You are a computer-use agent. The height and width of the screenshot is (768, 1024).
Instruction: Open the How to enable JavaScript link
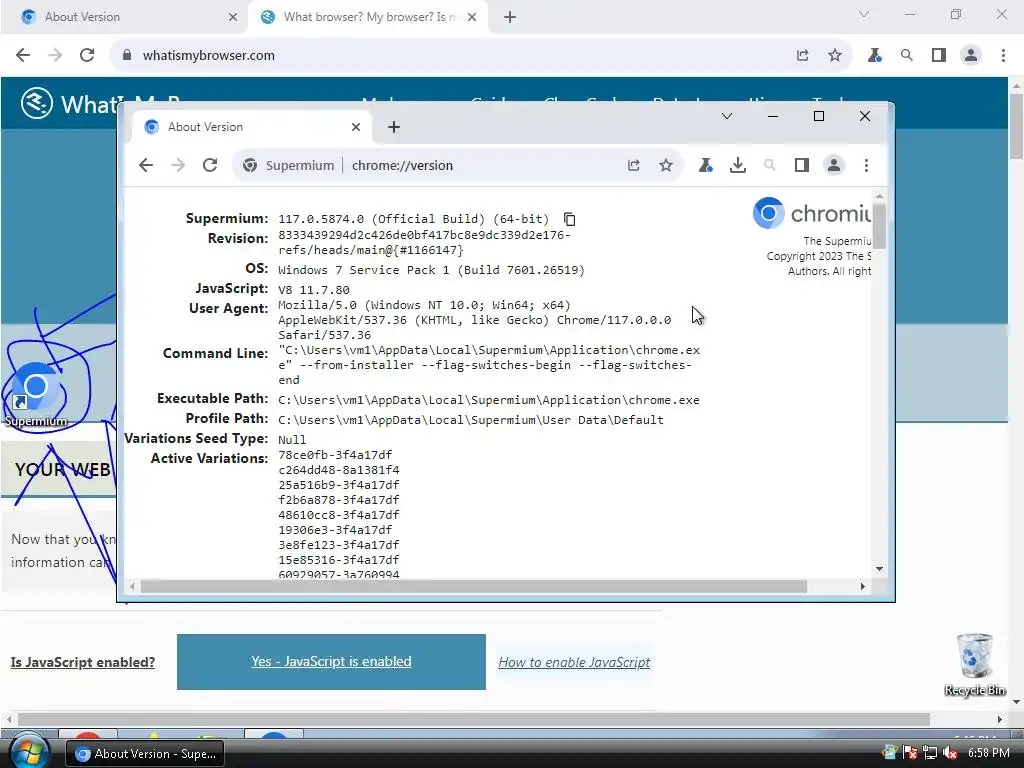(x=574, y=662)
